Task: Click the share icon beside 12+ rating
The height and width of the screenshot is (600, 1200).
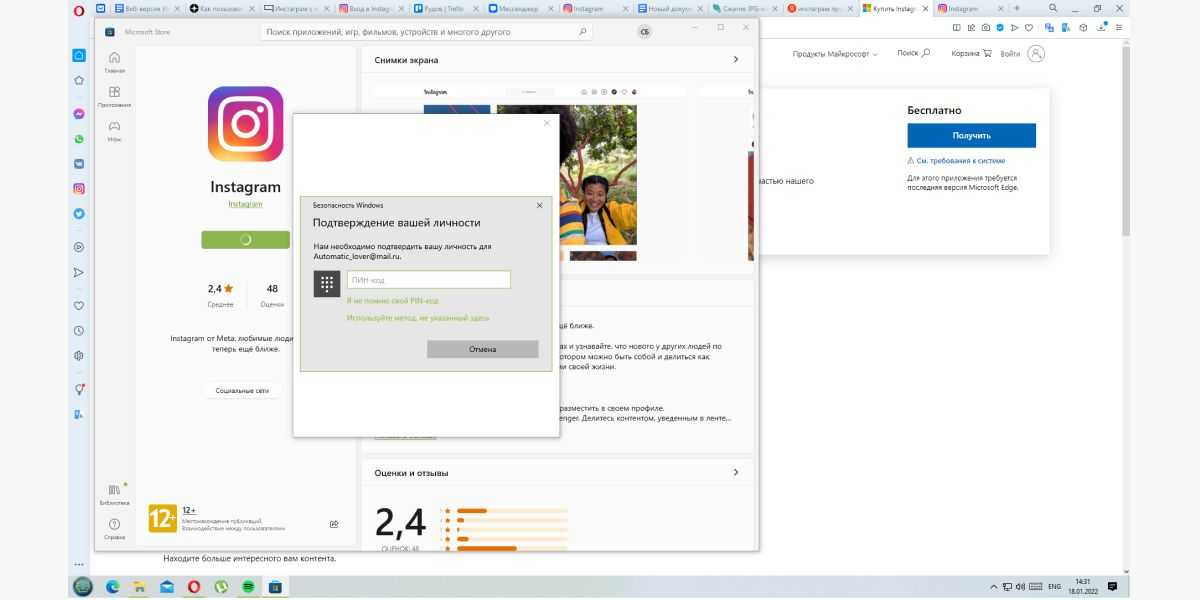Action: pyautogui.click(x=334, y=523)
